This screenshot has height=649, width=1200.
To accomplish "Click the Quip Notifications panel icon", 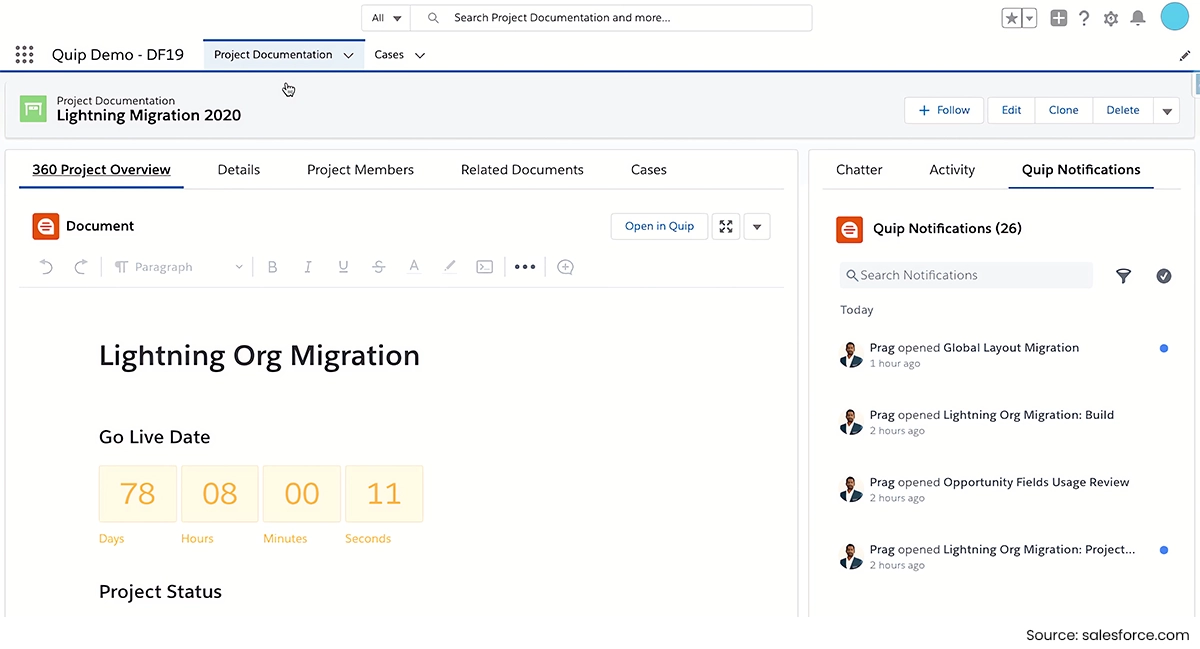I will pyautogui.click(x=849, y=229).
